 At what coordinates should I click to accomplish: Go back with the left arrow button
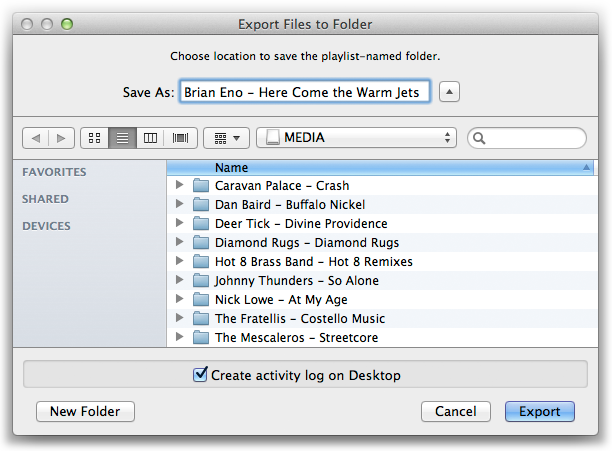[36, 138]
